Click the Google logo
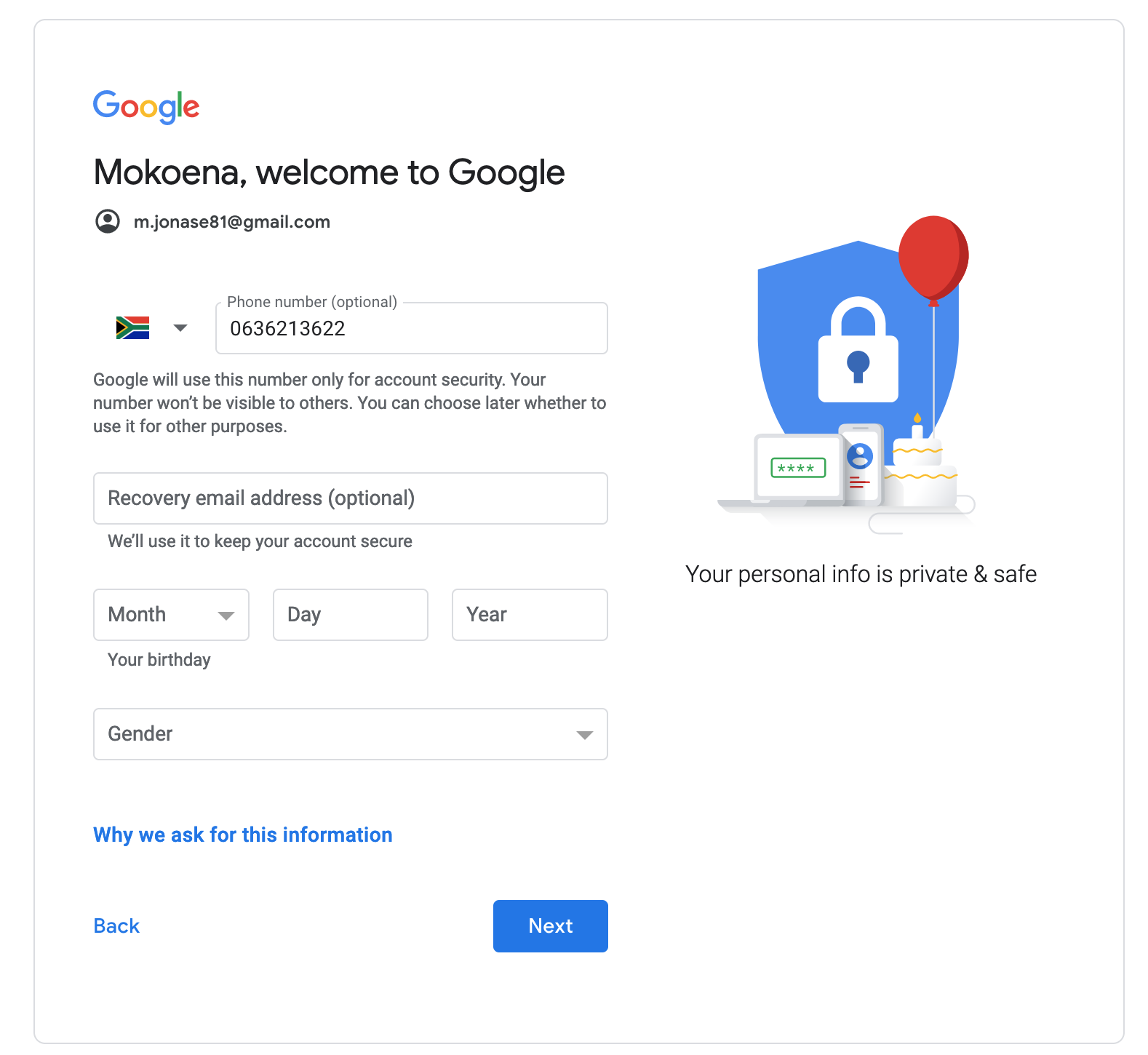The height and width of the screenshot is (1055, 1148). (146, 107)
